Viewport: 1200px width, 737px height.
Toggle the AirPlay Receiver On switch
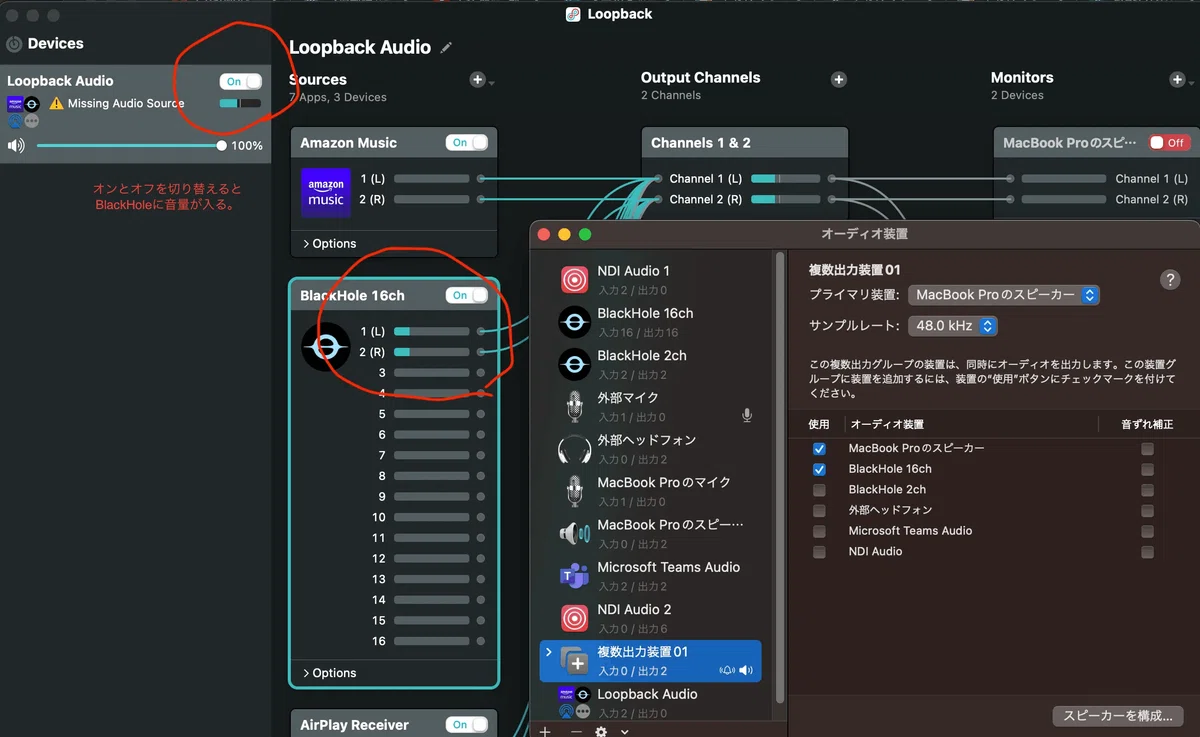pyautogui.click(x=467, y=725)
